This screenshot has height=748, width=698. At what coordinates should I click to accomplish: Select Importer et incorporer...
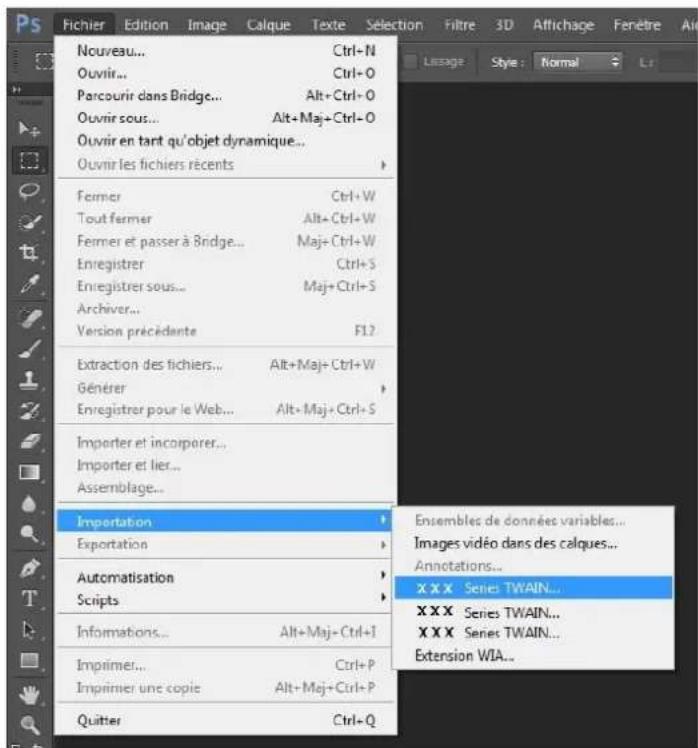(x=226, y=443)
